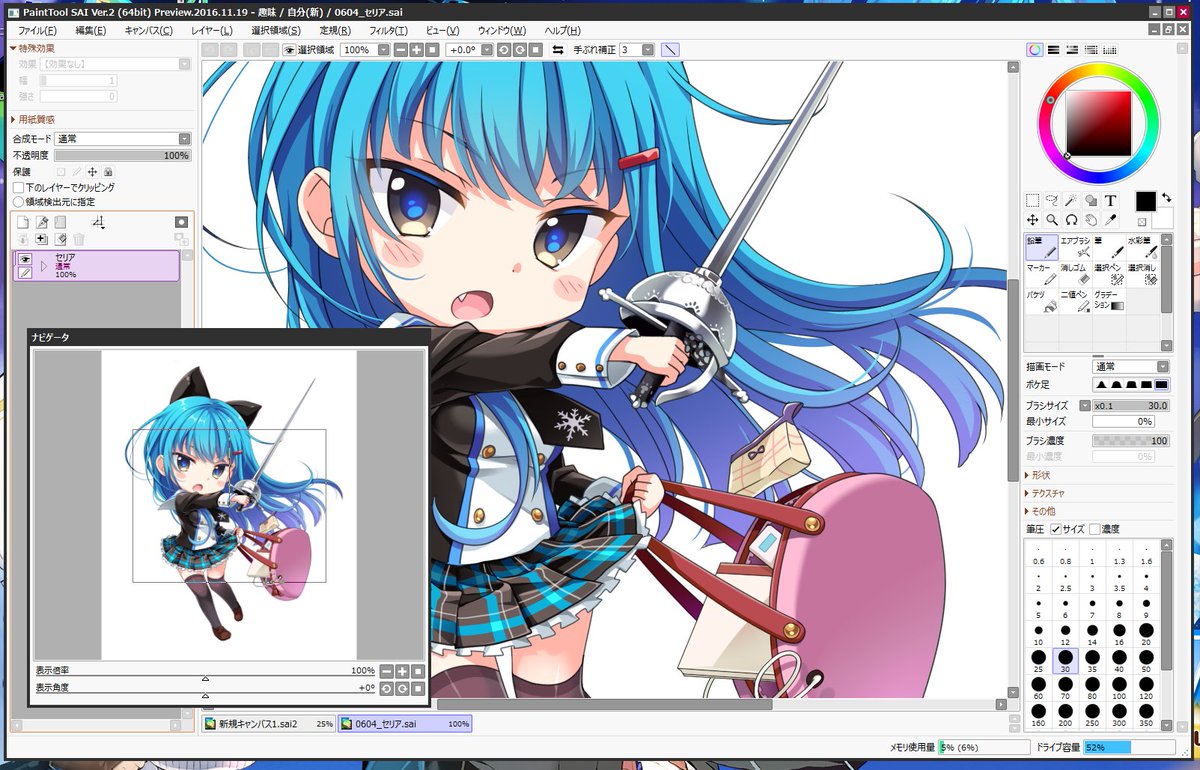Create a new normal layer
Viewport: 1200px width, 770px height.
coord(23,222)
